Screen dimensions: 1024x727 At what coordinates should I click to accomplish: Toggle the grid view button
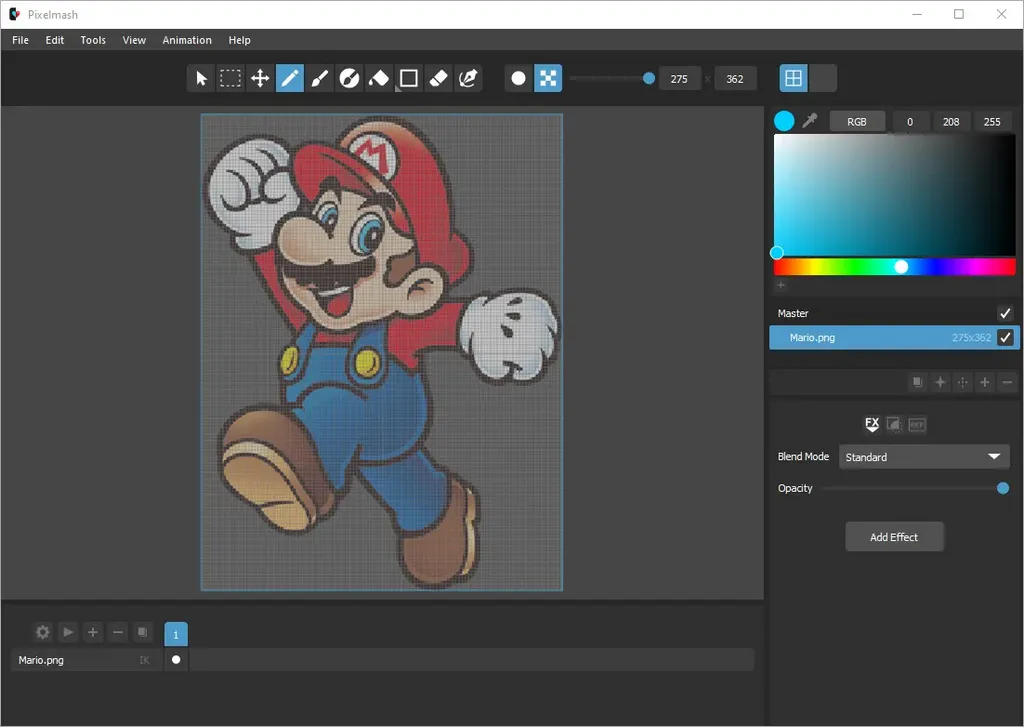[x=793, y=78]
